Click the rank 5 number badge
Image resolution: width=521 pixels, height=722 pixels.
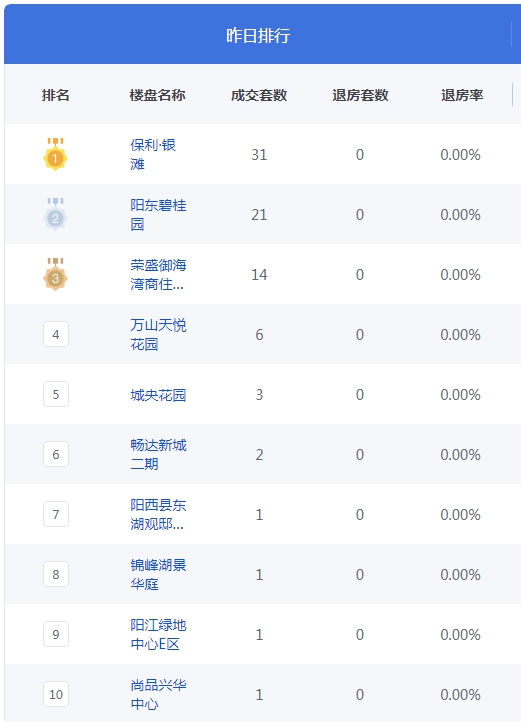click(56, 394)
